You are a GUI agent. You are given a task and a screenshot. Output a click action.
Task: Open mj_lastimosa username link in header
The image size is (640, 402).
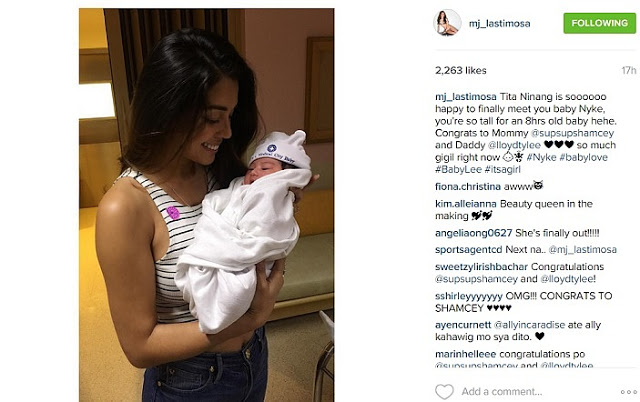[499, 24]
